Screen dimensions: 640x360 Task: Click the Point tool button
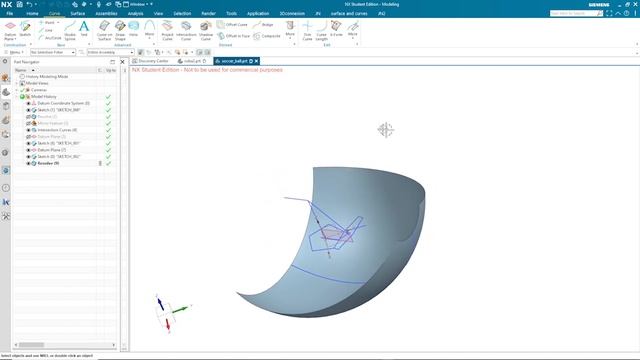pyautogui.click(x=49, y=22)
